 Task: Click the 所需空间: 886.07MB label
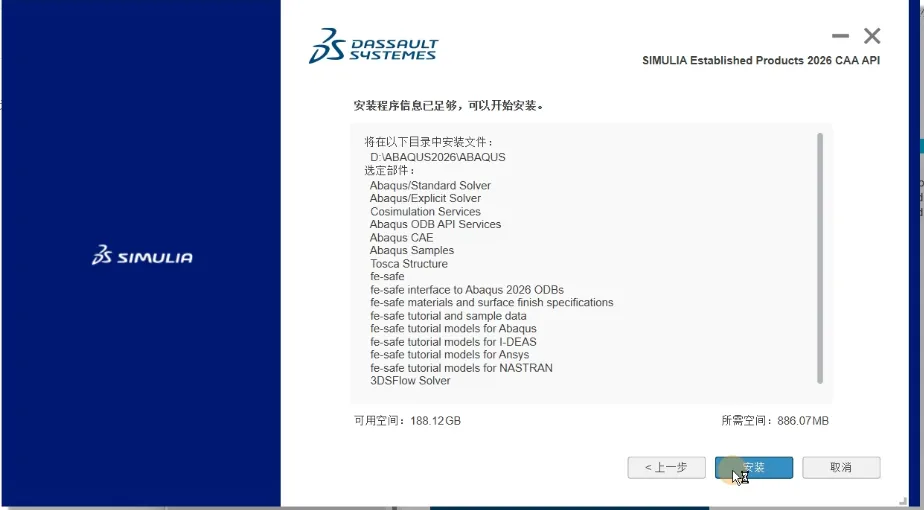(x=775, y=421)
